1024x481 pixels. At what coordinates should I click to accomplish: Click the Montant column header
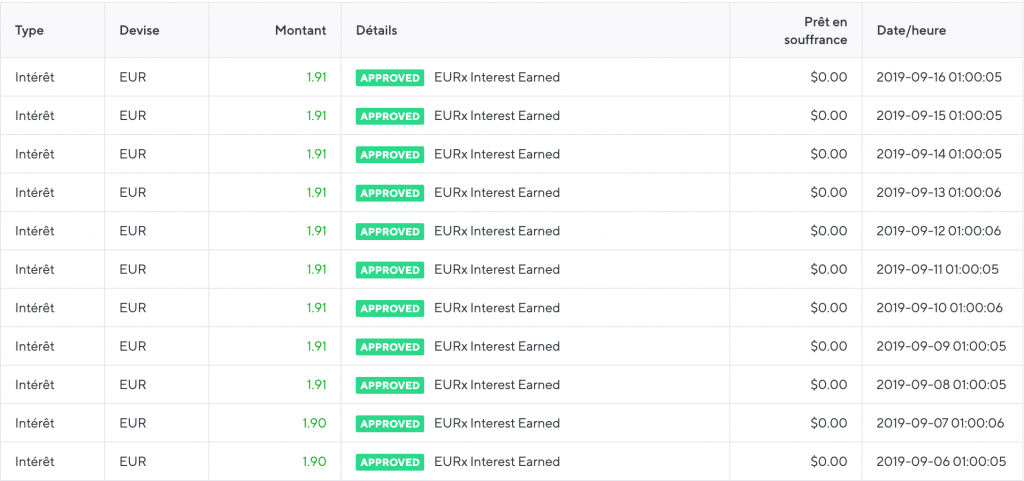[300, 31]
